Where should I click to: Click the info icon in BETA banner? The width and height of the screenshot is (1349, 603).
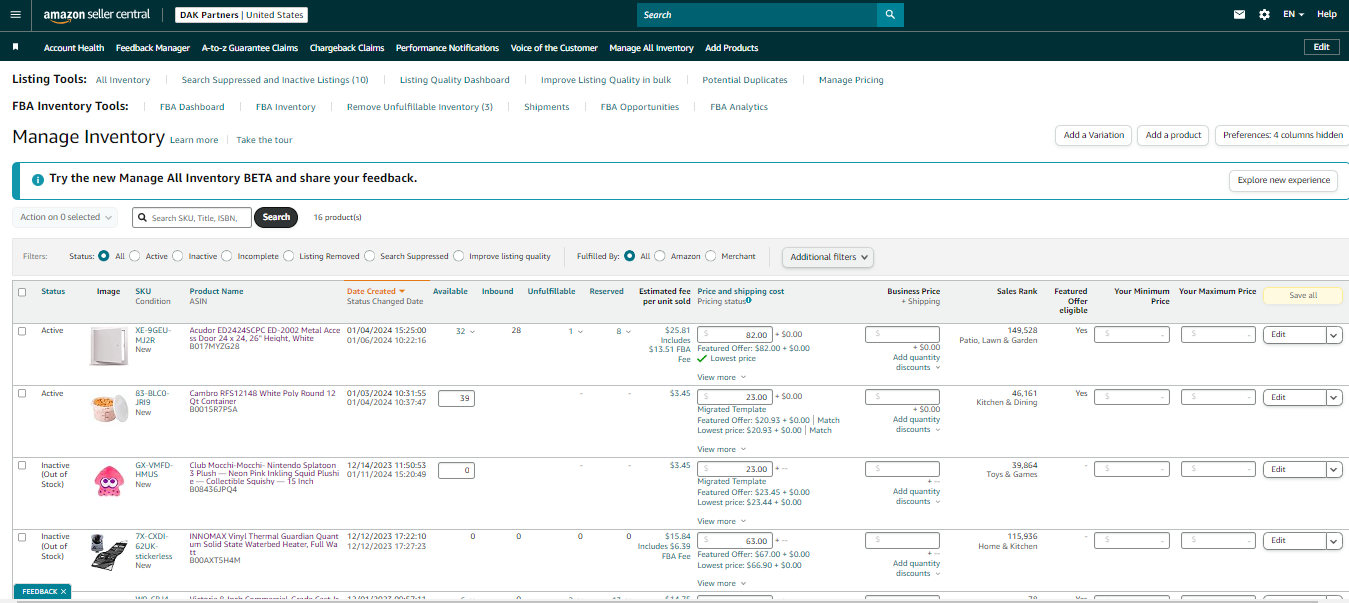point(38,179)
